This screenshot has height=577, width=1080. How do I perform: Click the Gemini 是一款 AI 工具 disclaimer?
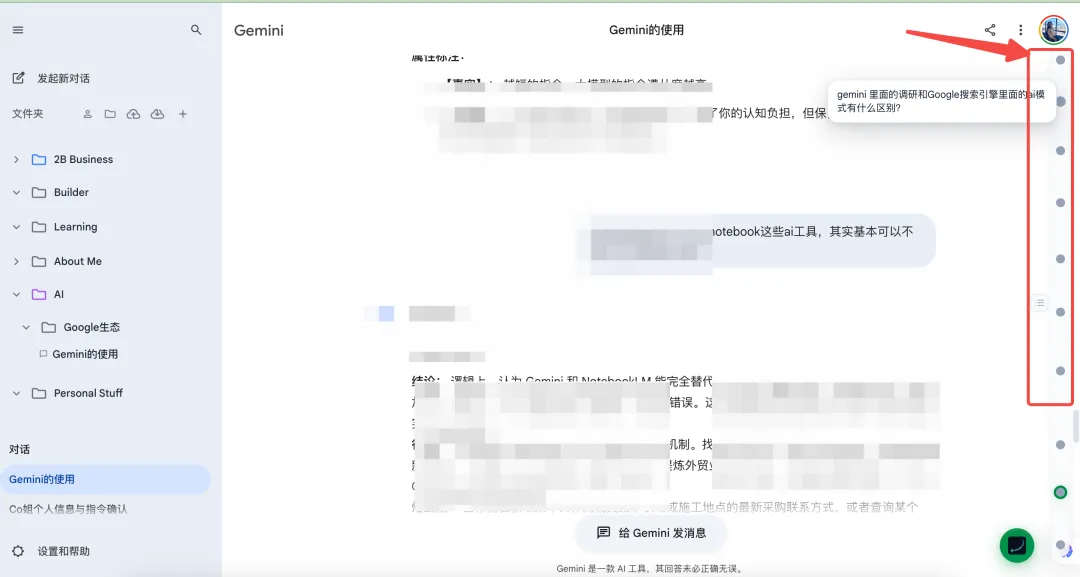(651, 569)
